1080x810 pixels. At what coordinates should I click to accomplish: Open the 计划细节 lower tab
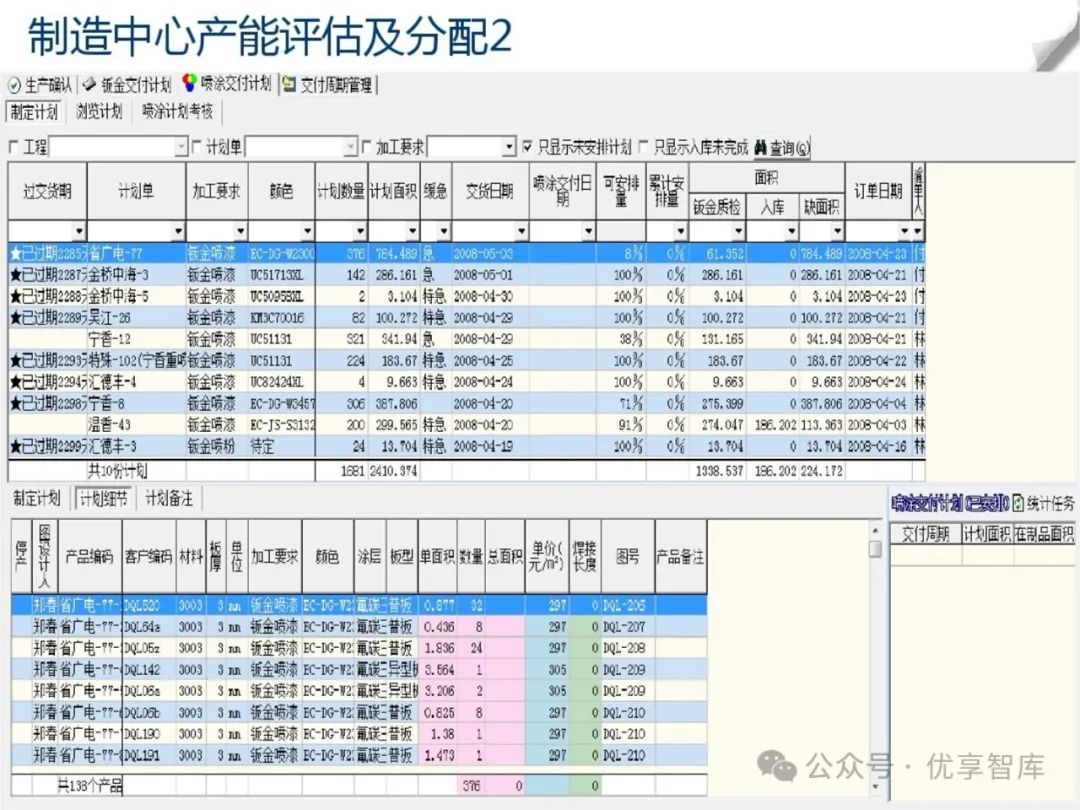click(103, 499)
